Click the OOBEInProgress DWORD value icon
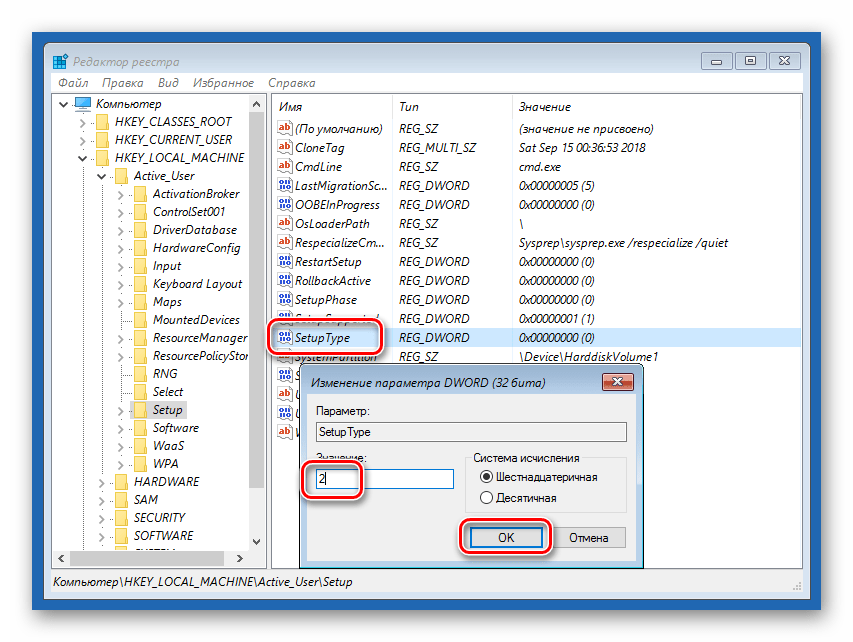Screen dimensions: 853x642 285,205
